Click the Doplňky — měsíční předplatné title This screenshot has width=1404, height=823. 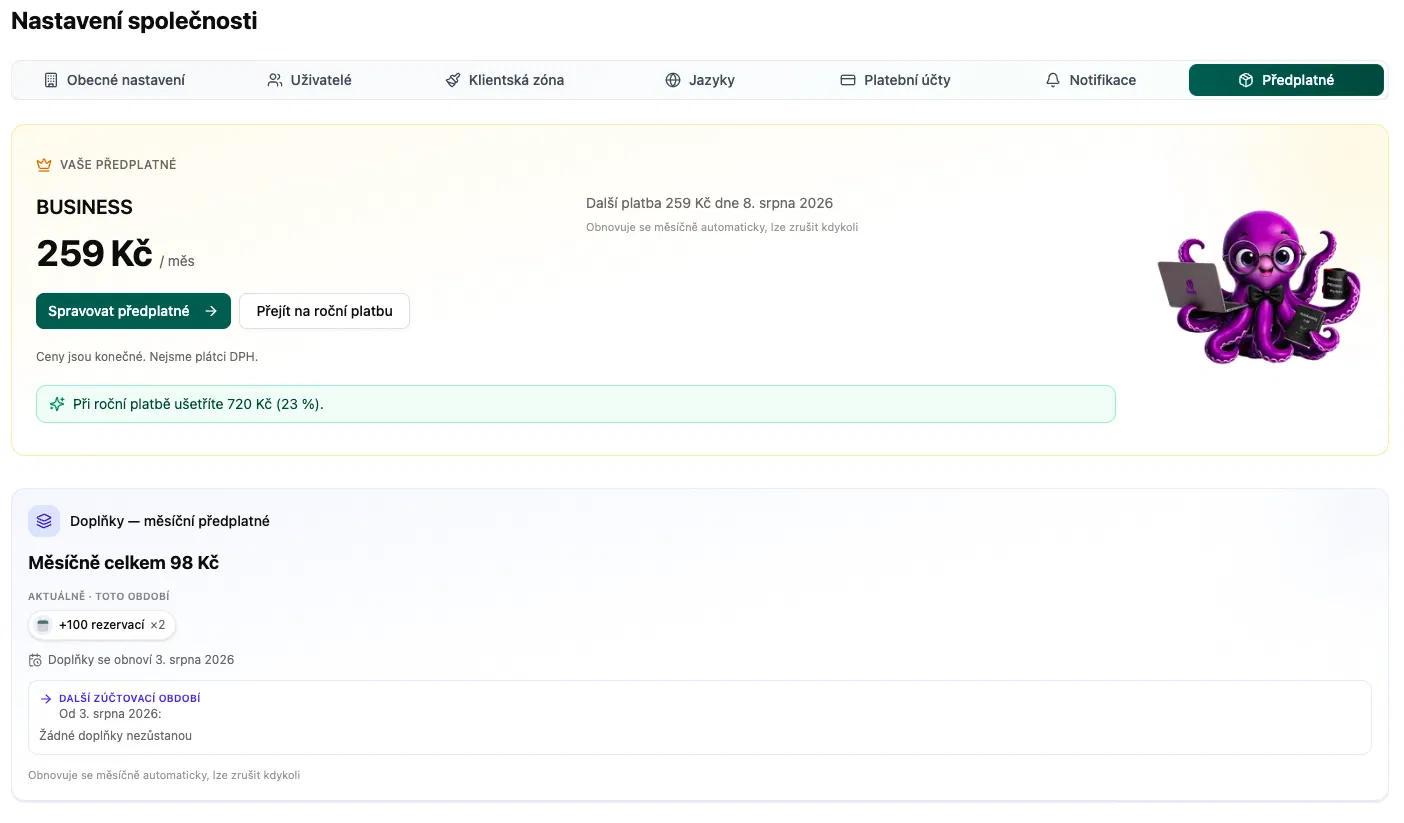[170, 521]
